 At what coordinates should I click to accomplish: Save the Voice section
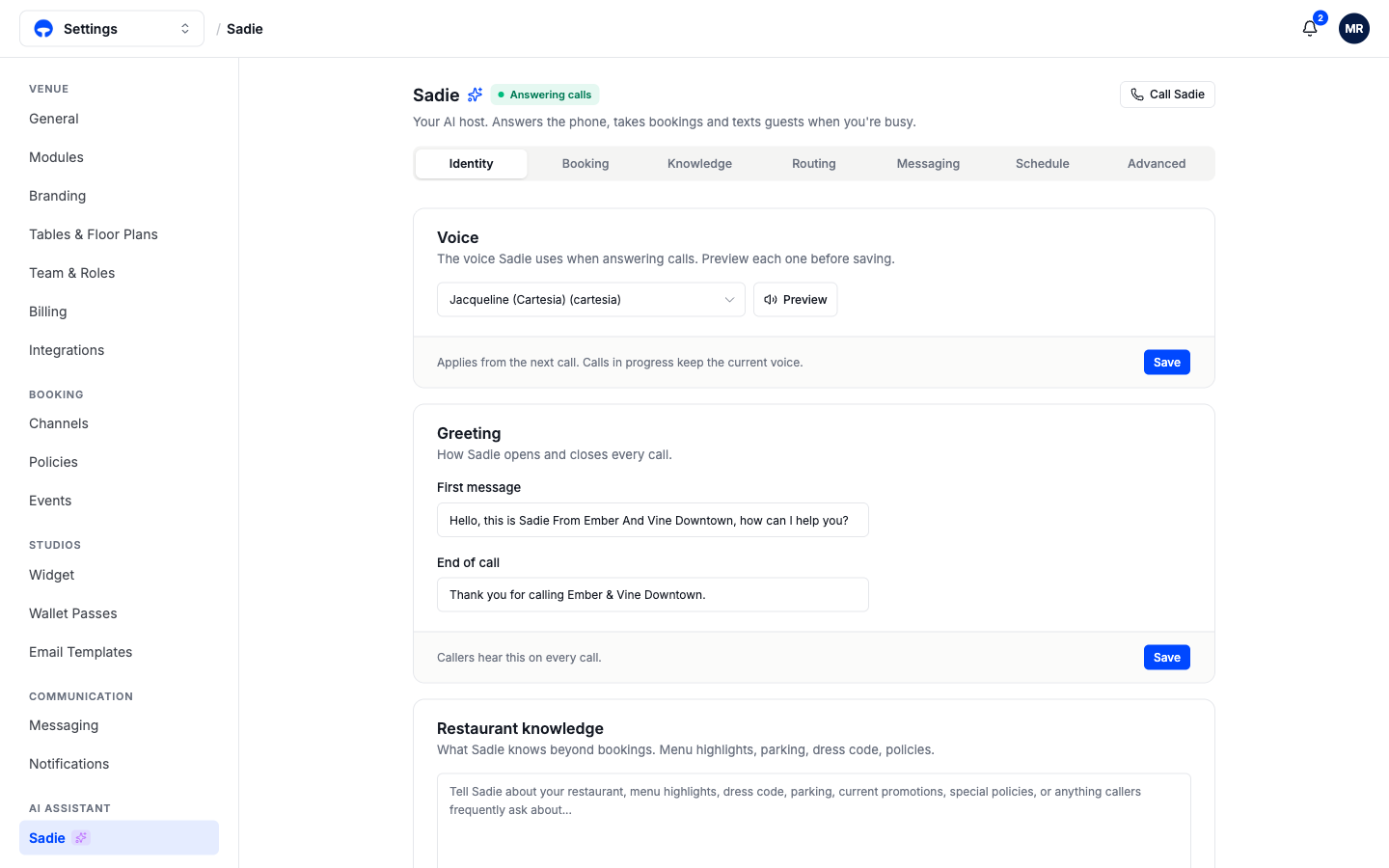pyautogui.click(x=1167, y=363)
